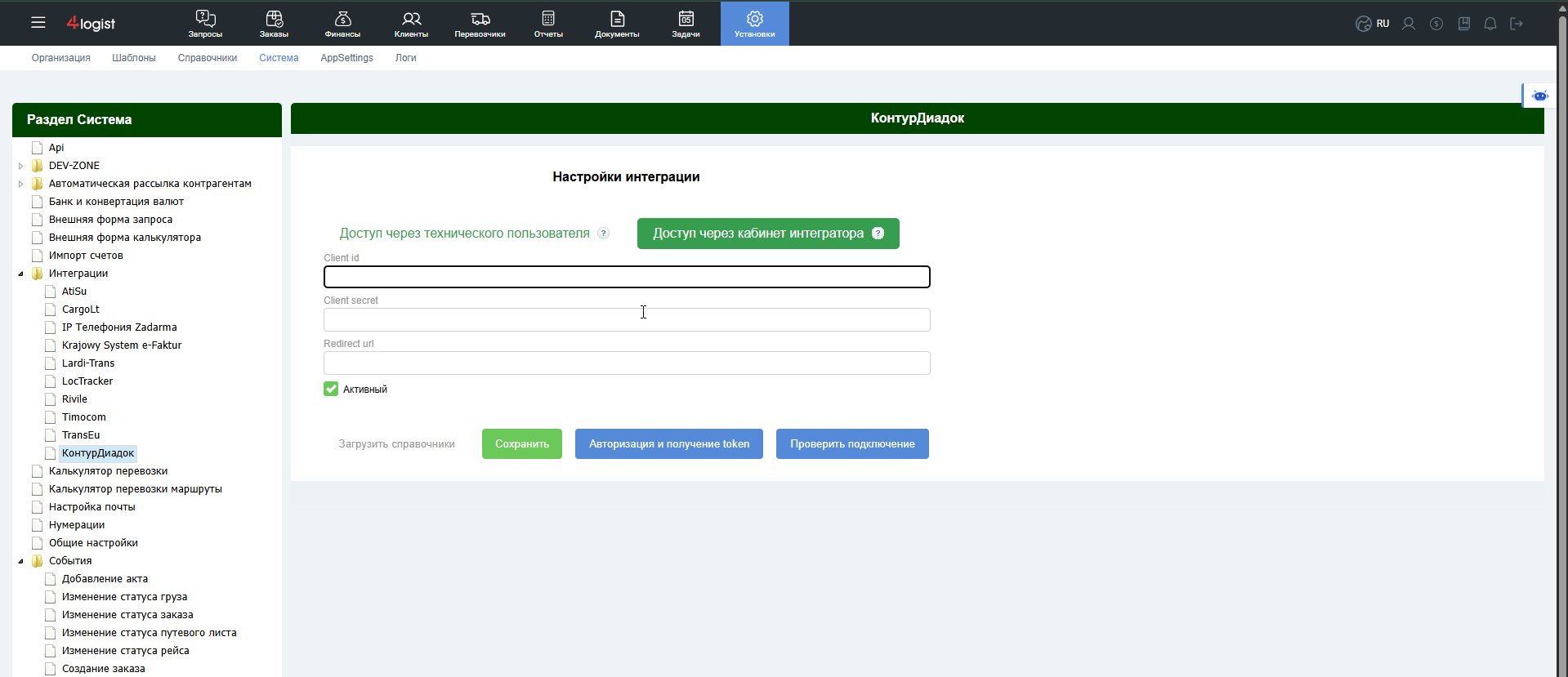
Task: Show help for технического пользователя access
Action: [x=603, y=234]
